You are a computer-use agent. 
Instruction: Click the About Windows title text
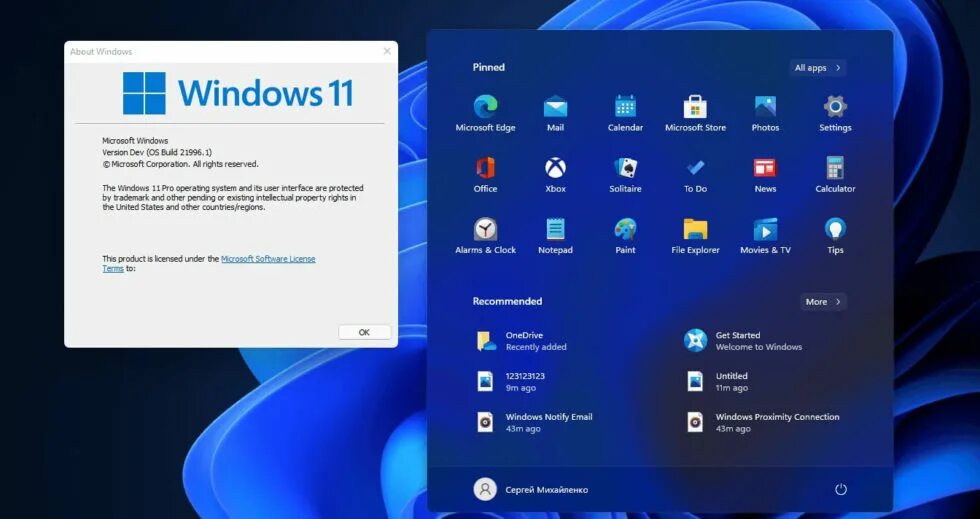coord(101,52)
